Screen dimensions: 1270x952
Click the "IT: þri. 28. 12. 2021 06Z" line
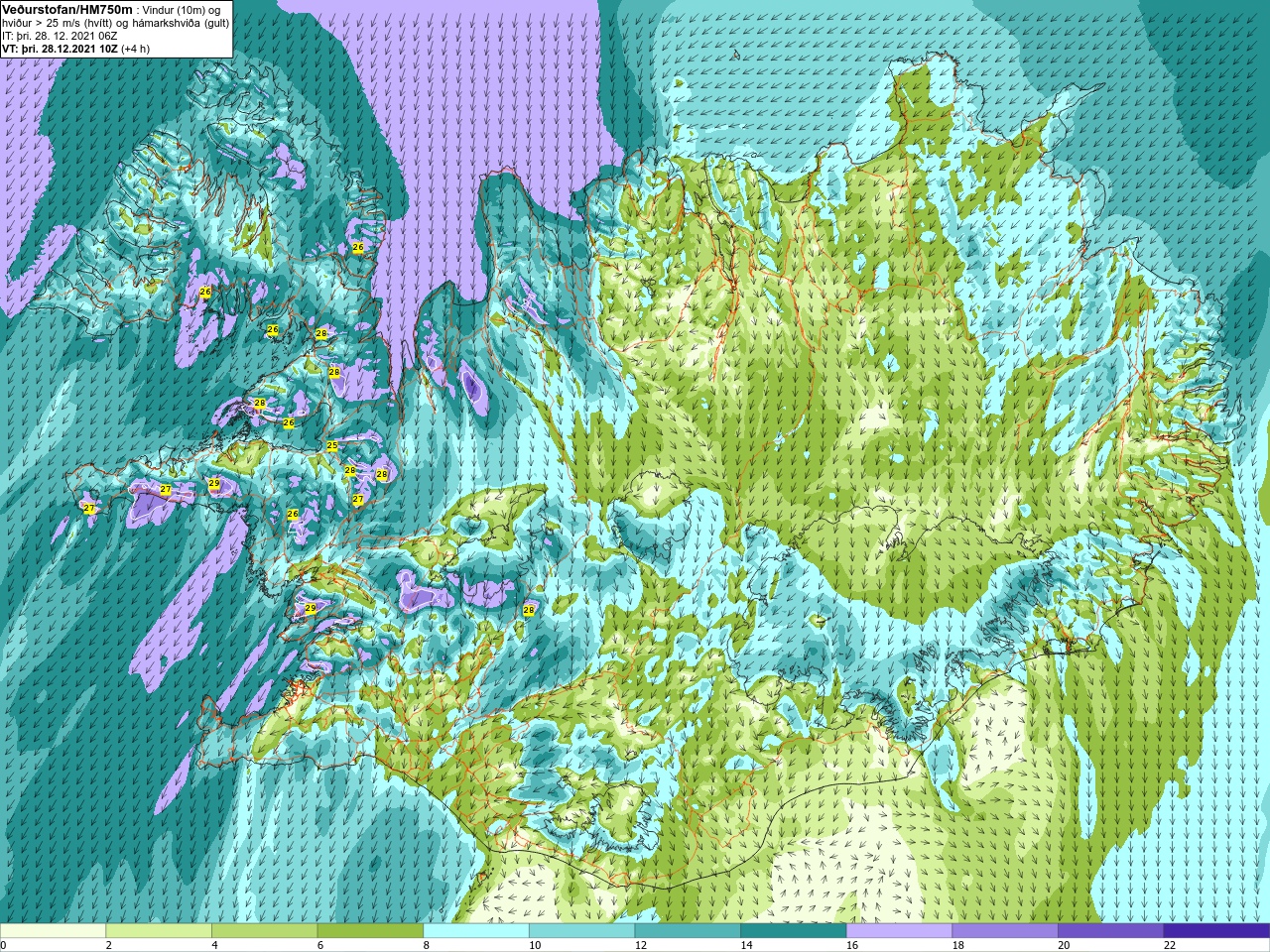pos(60,36)
